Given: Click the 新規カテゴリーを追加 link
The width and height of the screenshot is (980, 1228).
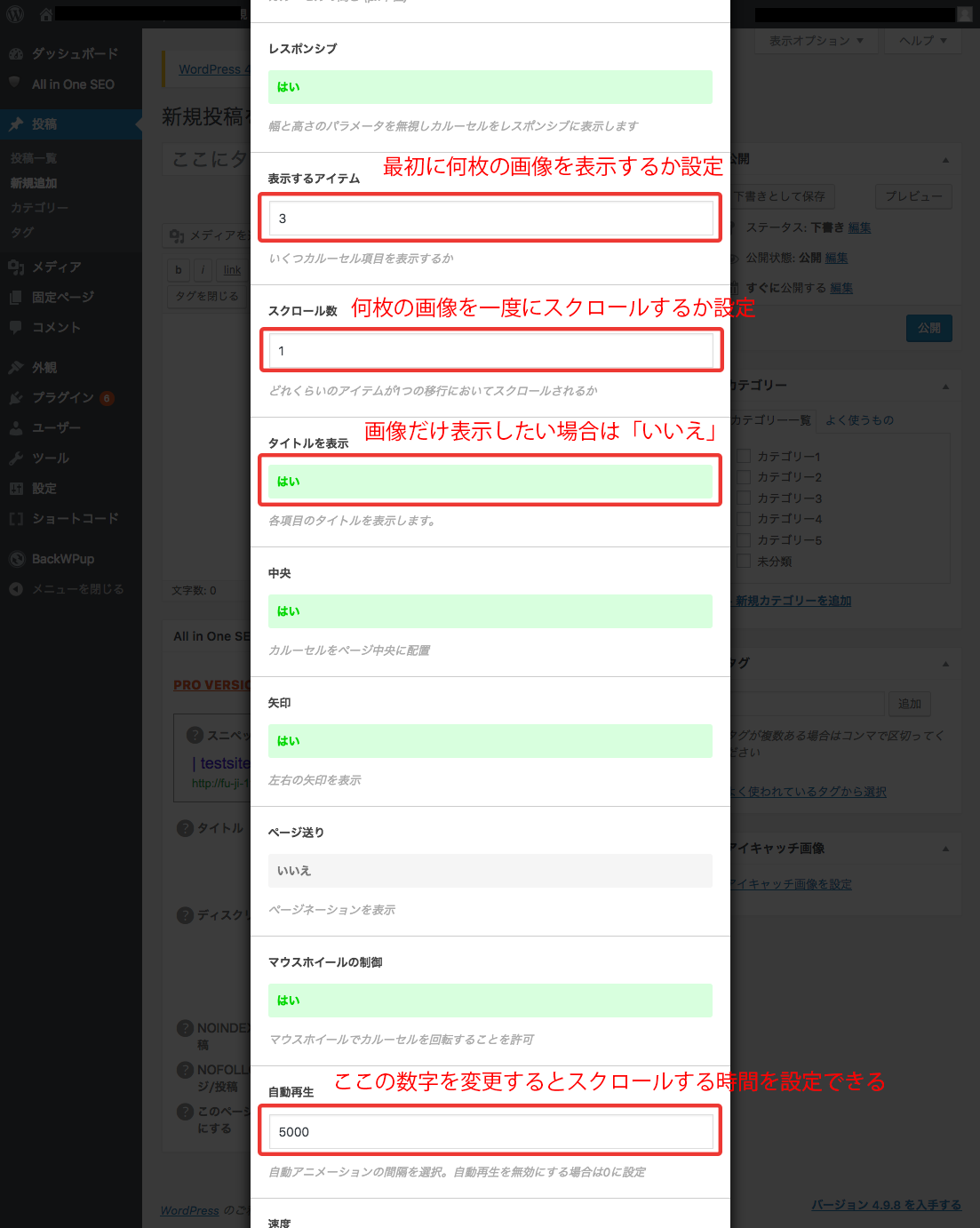Looking at the screenshot, I should (x=793, y=601).
